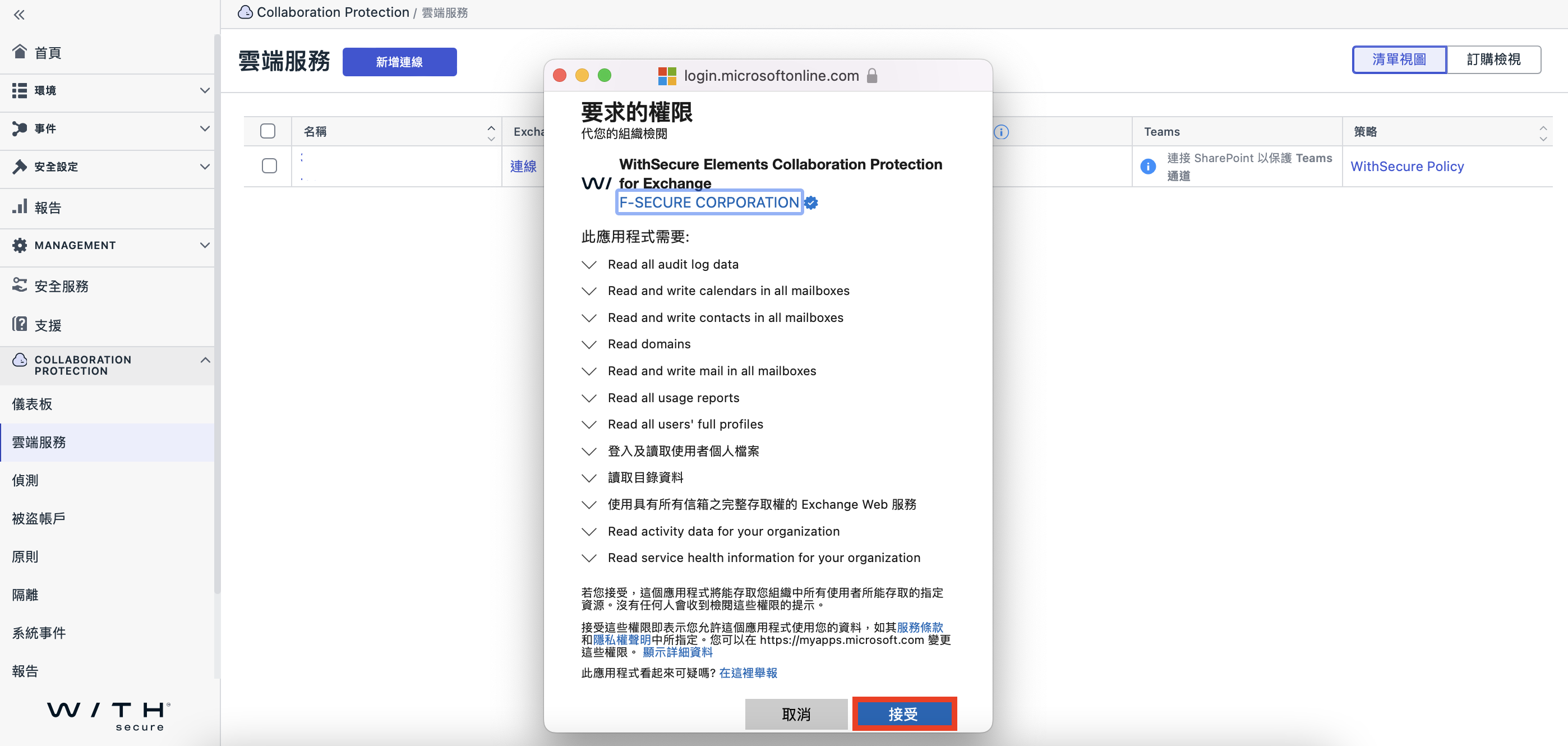Expand 'Read activity data for your organization'
This screenshot has width=1568, height=746.
coord(589,532)
